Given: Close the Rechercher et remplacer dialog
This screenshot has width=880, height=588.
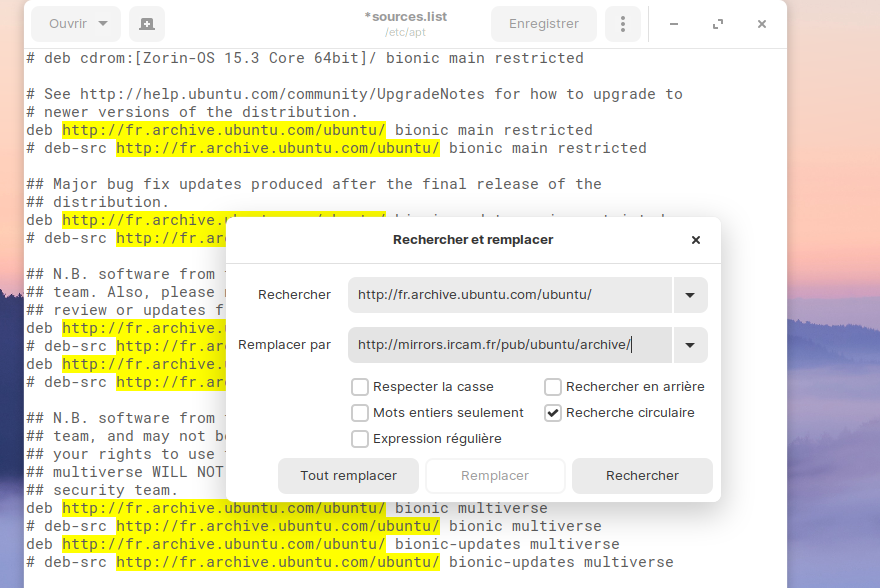Looking at the screenshot, I should [x=696, y=240].
